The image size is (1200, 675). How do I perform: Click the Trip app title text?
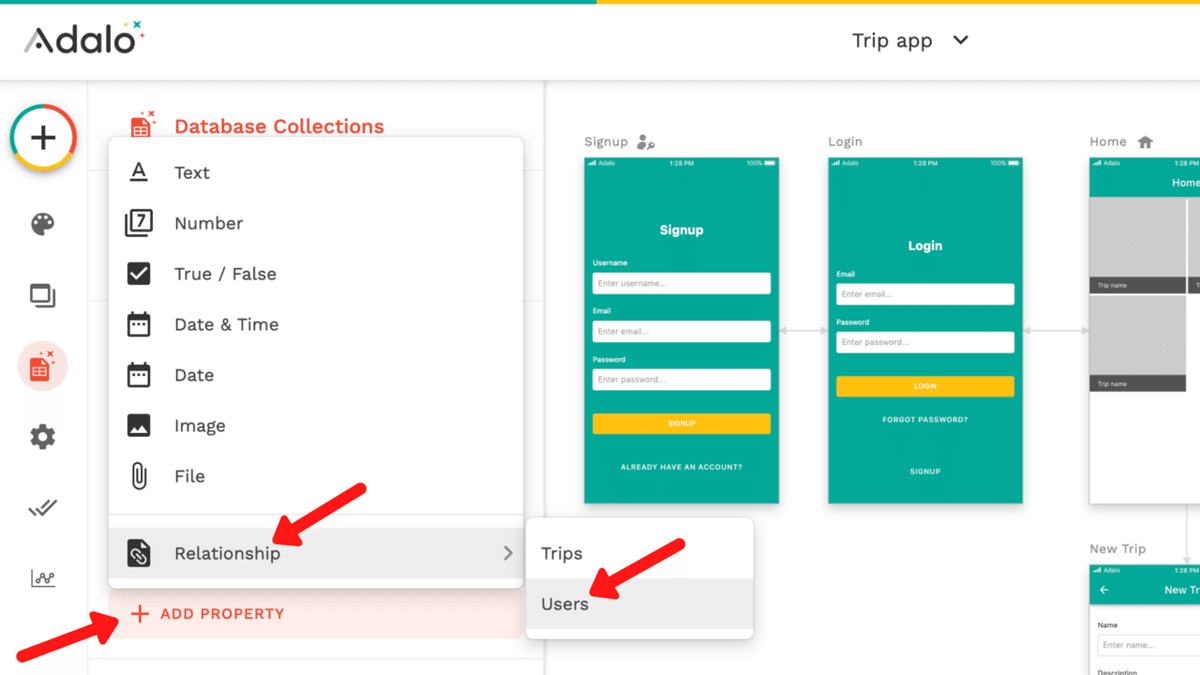892,40
